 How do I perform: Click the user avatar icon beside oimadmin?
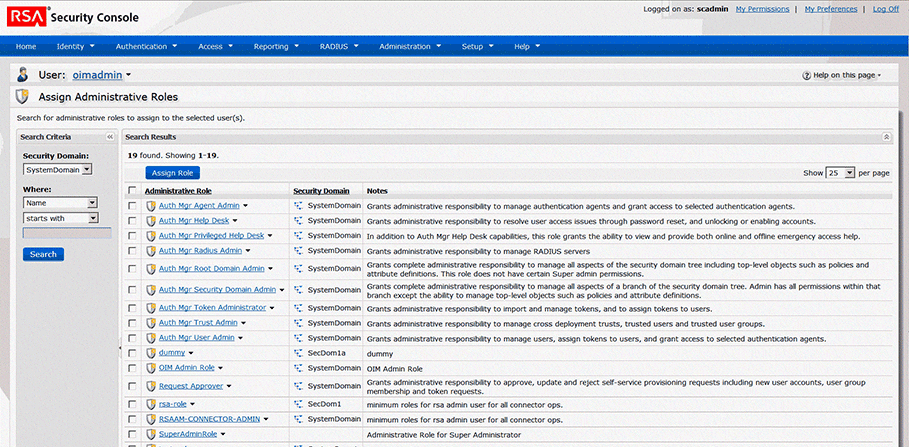pos(23,75)
